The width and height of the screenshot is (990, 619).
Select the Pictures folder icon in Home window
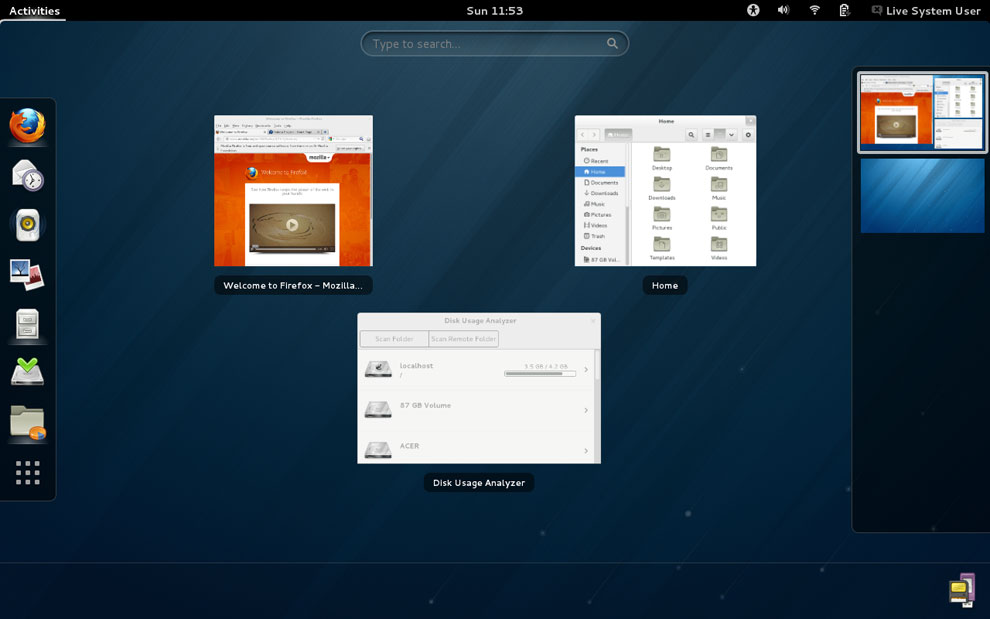pyautogui.click(x=662, y=213)
